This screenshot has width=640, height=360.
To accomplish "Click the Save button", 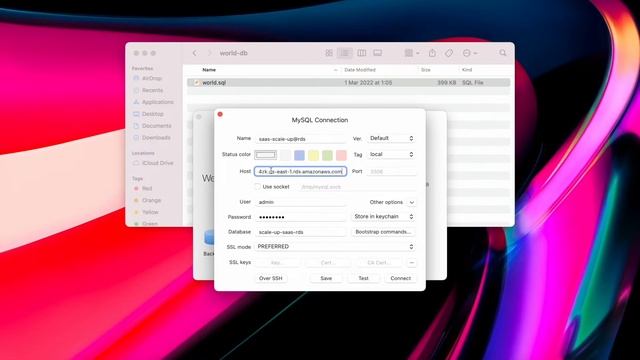I will point(326,278).
